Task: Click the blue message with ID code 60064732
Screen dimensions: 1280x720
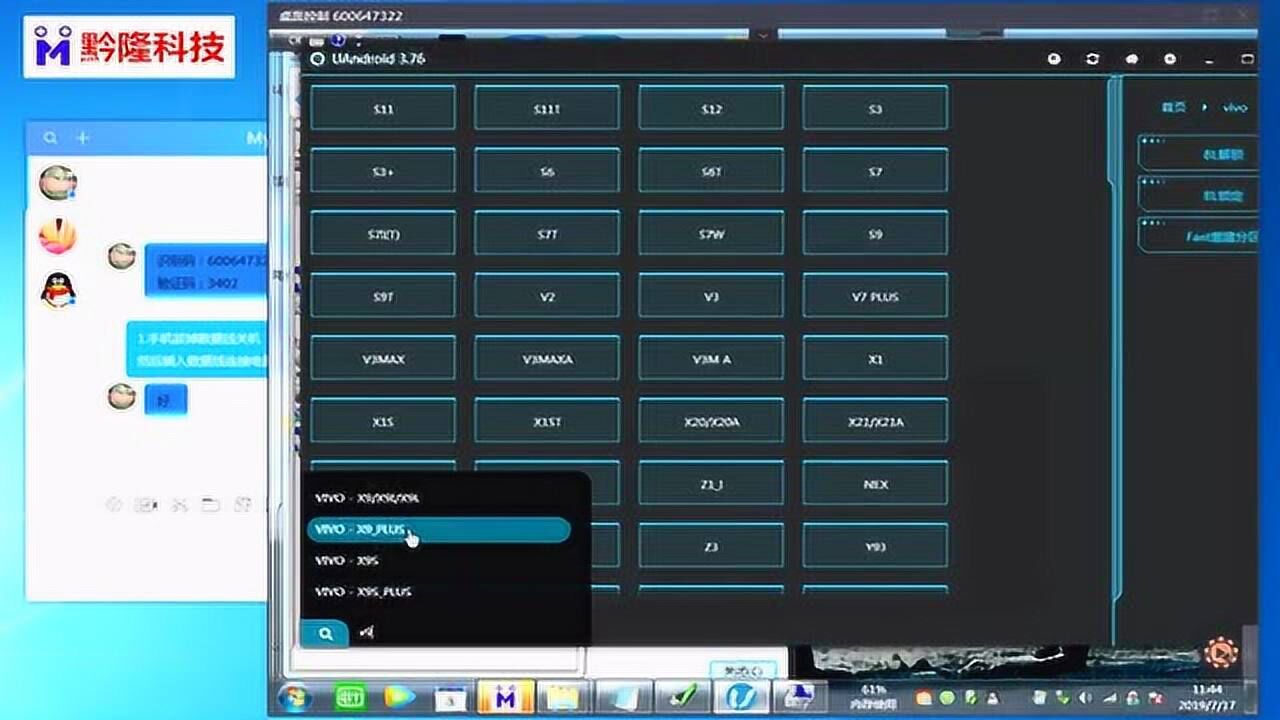Action: (x=206, y=270)
